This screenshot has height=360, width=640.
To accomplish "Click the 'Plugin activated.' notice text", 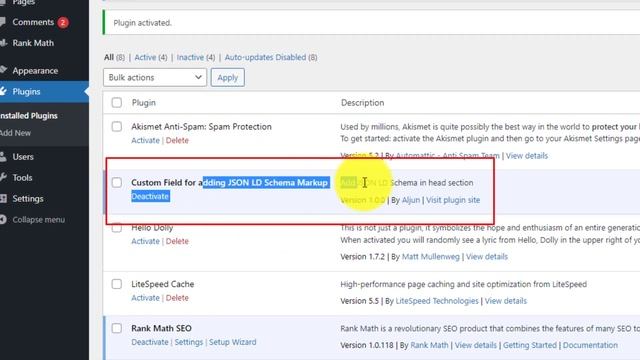I will (142, 23).
